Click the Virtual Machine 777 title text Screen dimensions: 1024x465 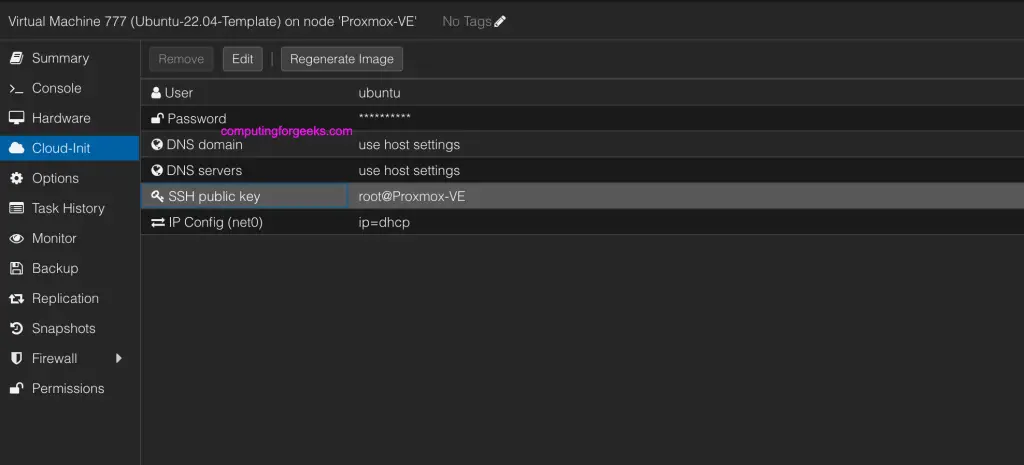click(212, 22)
